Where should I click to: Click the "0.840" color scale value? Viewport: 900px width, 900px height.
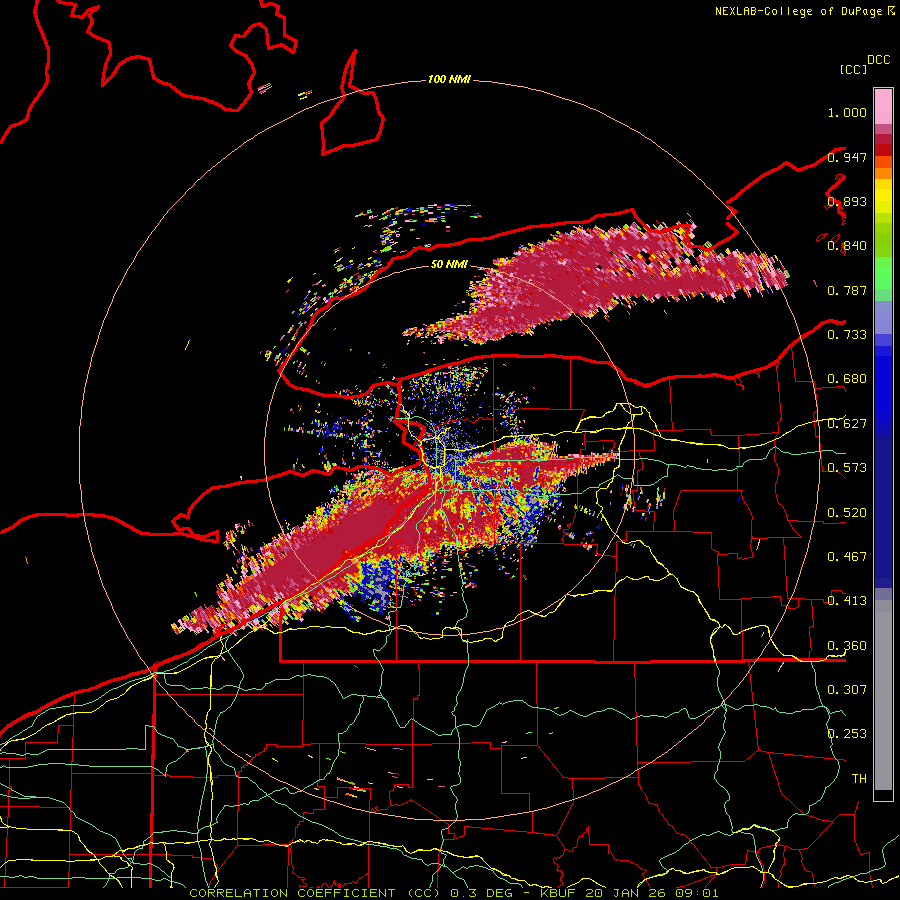point(847,246)
